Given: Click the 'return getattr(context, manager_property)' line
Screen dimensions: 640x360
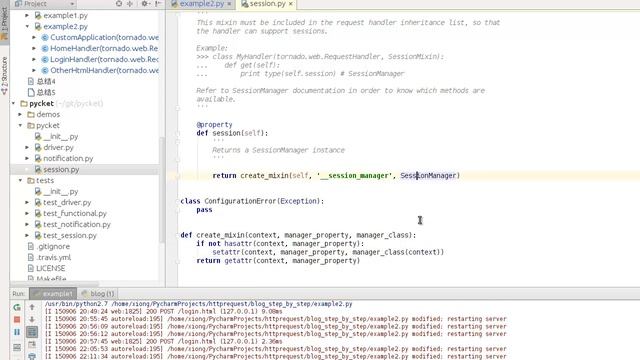Looking at the screenshot, I should 278,261.
